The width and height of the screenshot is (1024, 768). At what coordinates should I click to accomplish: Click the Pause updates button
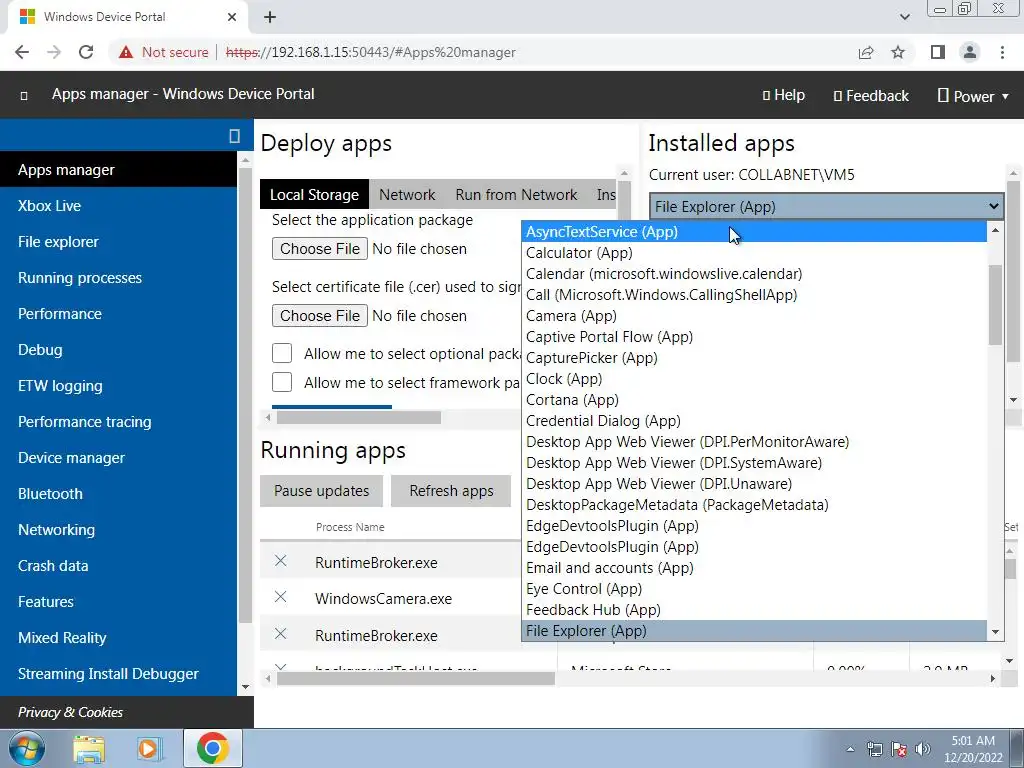pos(321,491)
